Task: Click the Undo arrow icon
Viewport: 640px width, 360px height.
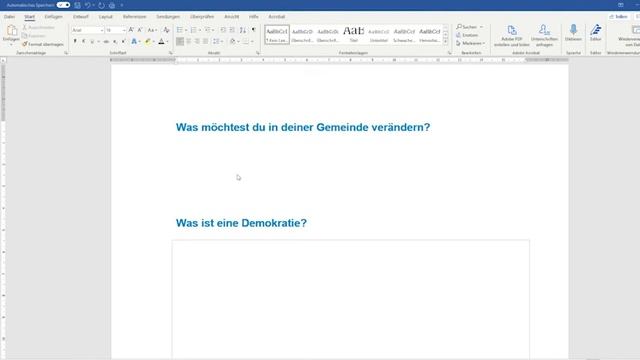Action: (x=87, y=5)
